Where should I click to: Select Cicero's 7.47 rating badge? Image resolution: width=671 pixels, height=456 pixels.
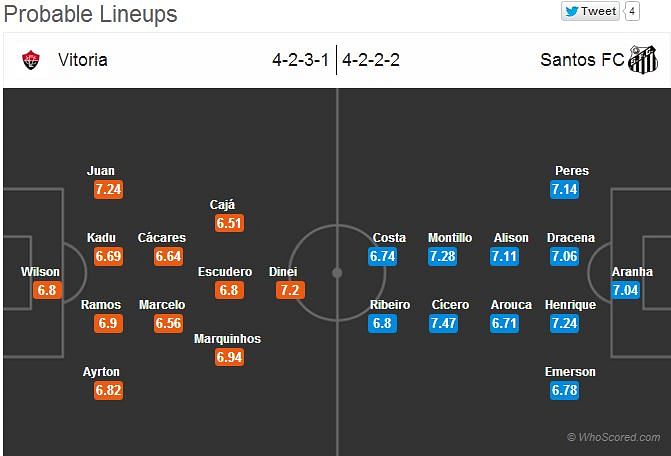[x=443, y=323]
